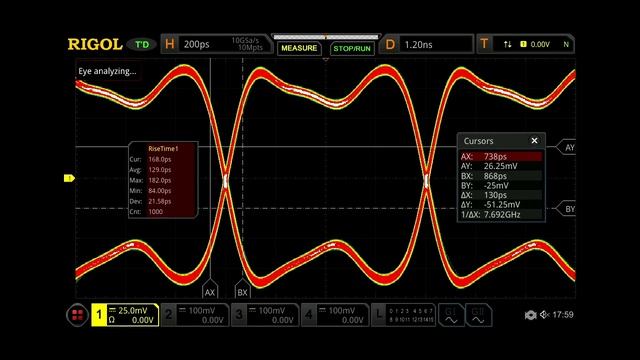Select the BY cursor tag
The image size is (640, 360).
[x=567, y=209]
